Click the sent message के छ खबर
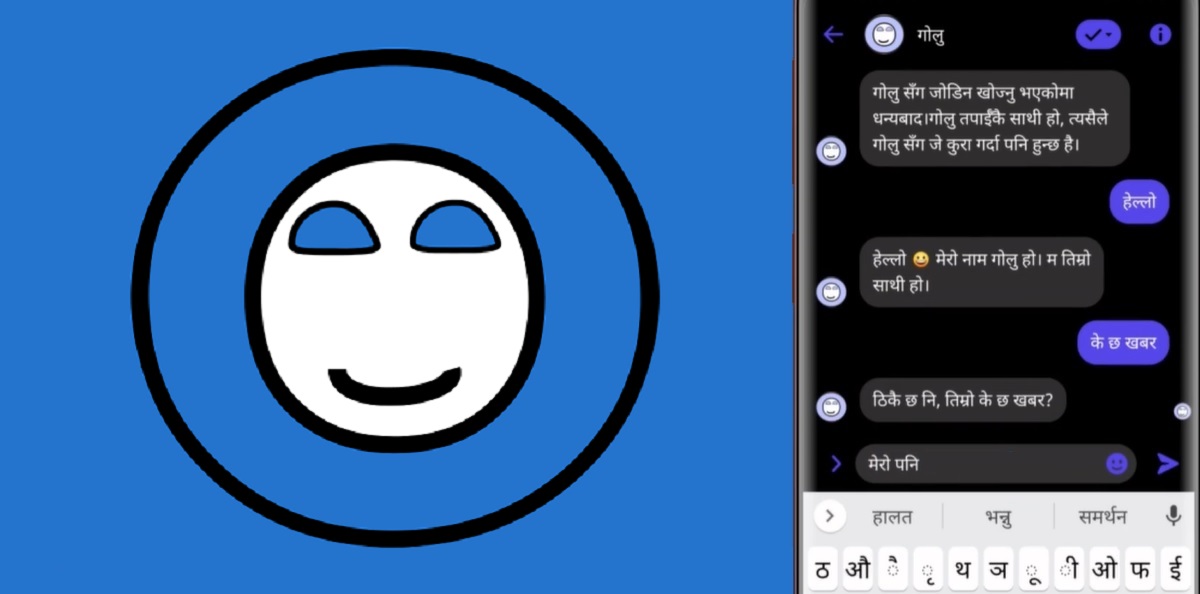Screen dimensions: 1200x594 pos(1123,343)
